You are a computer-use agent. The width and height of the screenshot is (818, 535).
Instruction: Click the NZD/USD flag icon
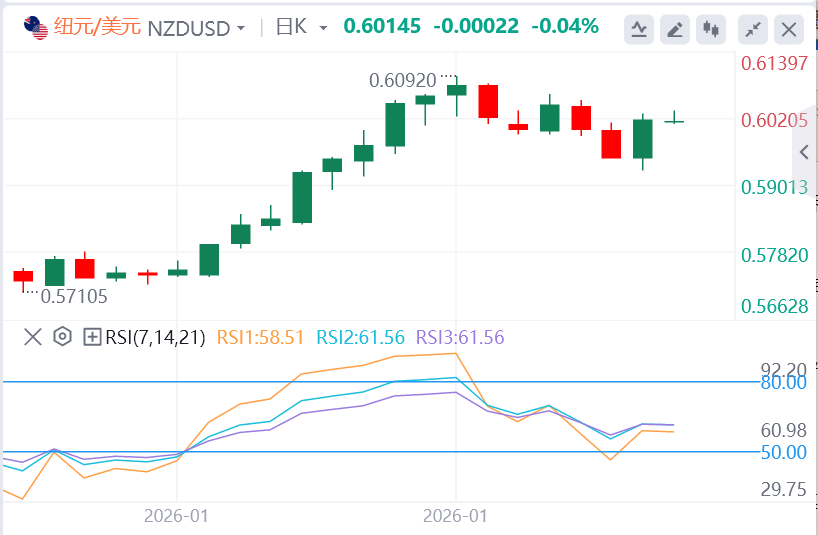pos(36,27)
